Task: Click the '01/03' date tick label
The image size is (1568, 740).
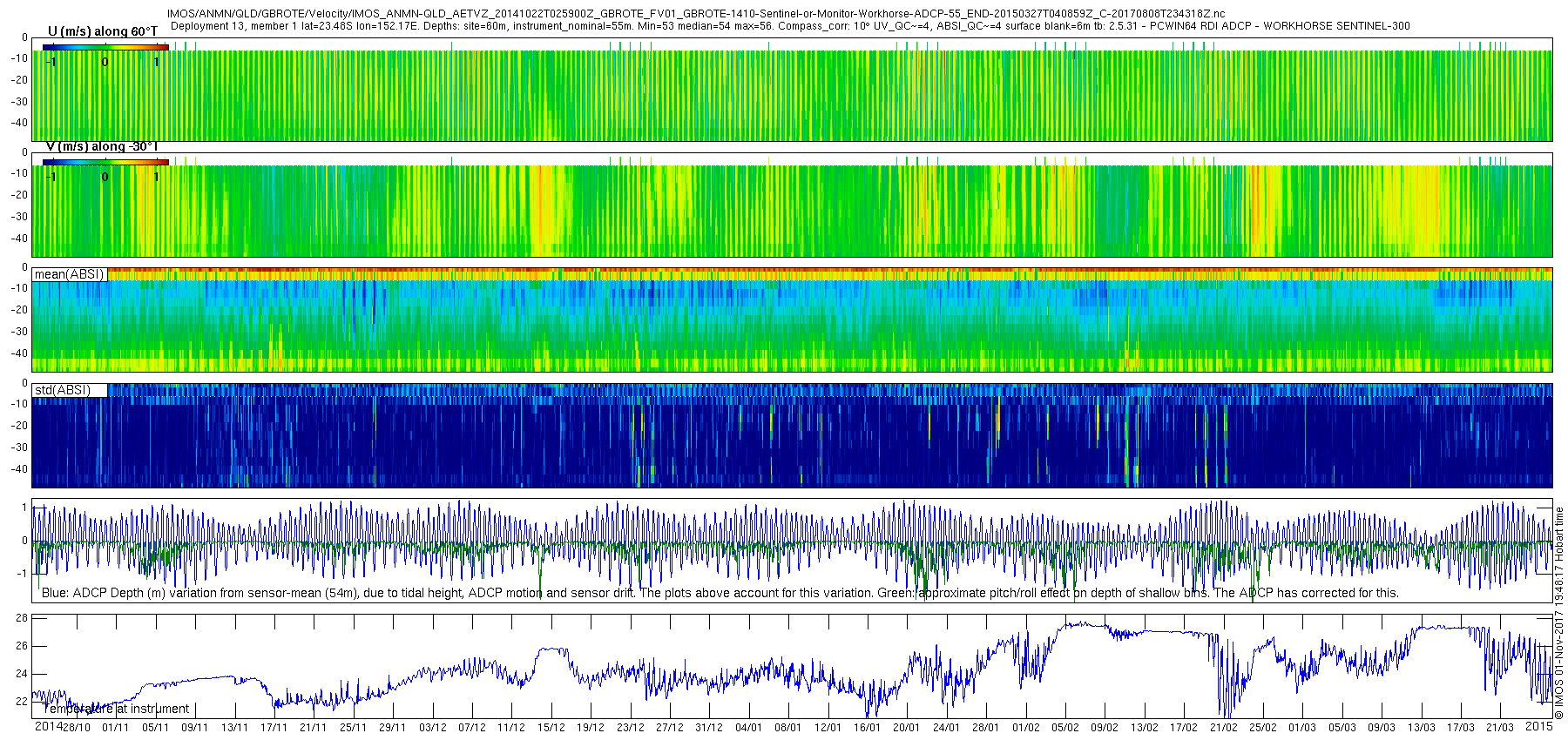Action: coord(1302,728)
